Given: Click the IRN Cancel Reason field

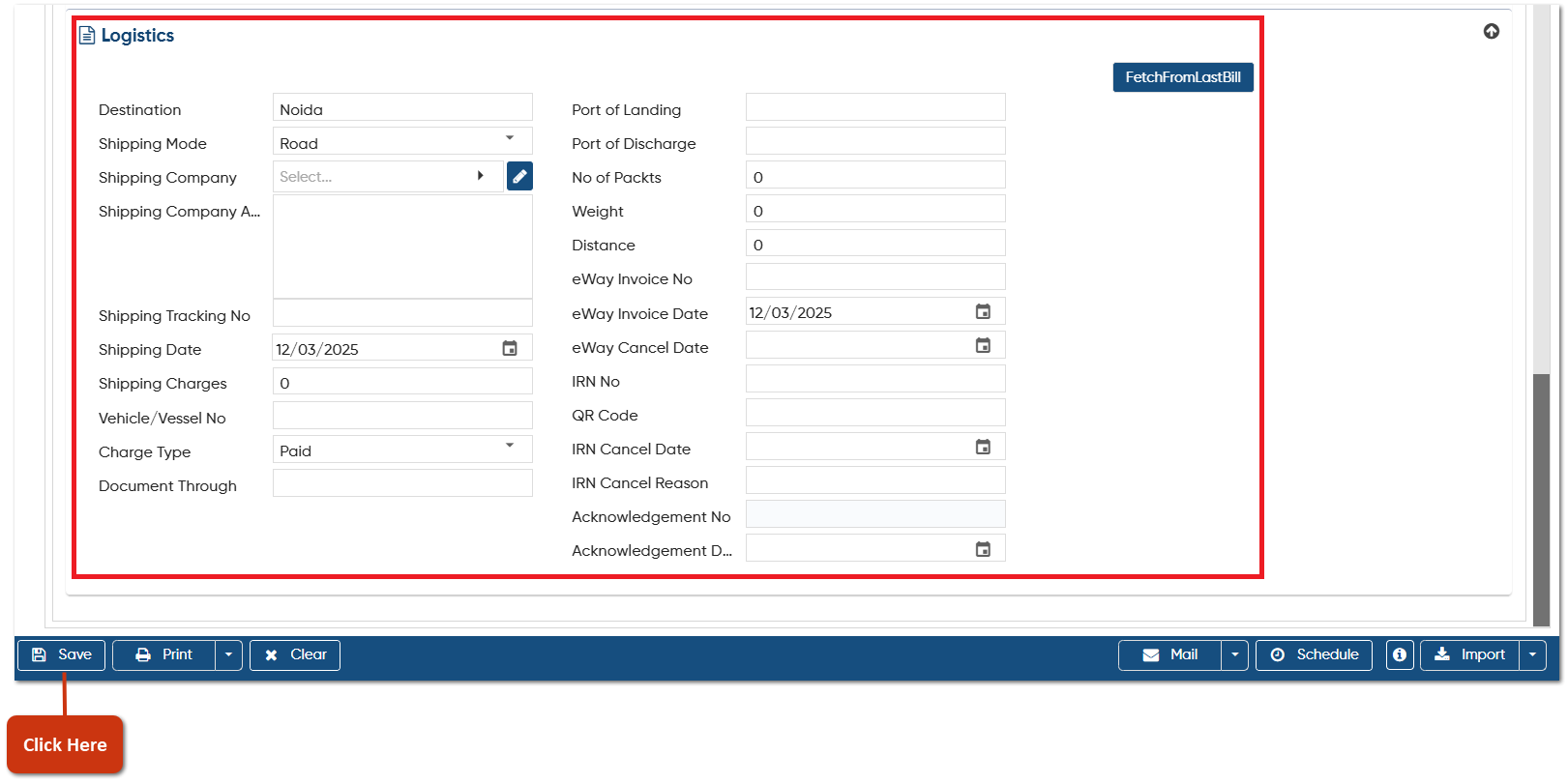Looking at the screenshot, I should [875, 480].
